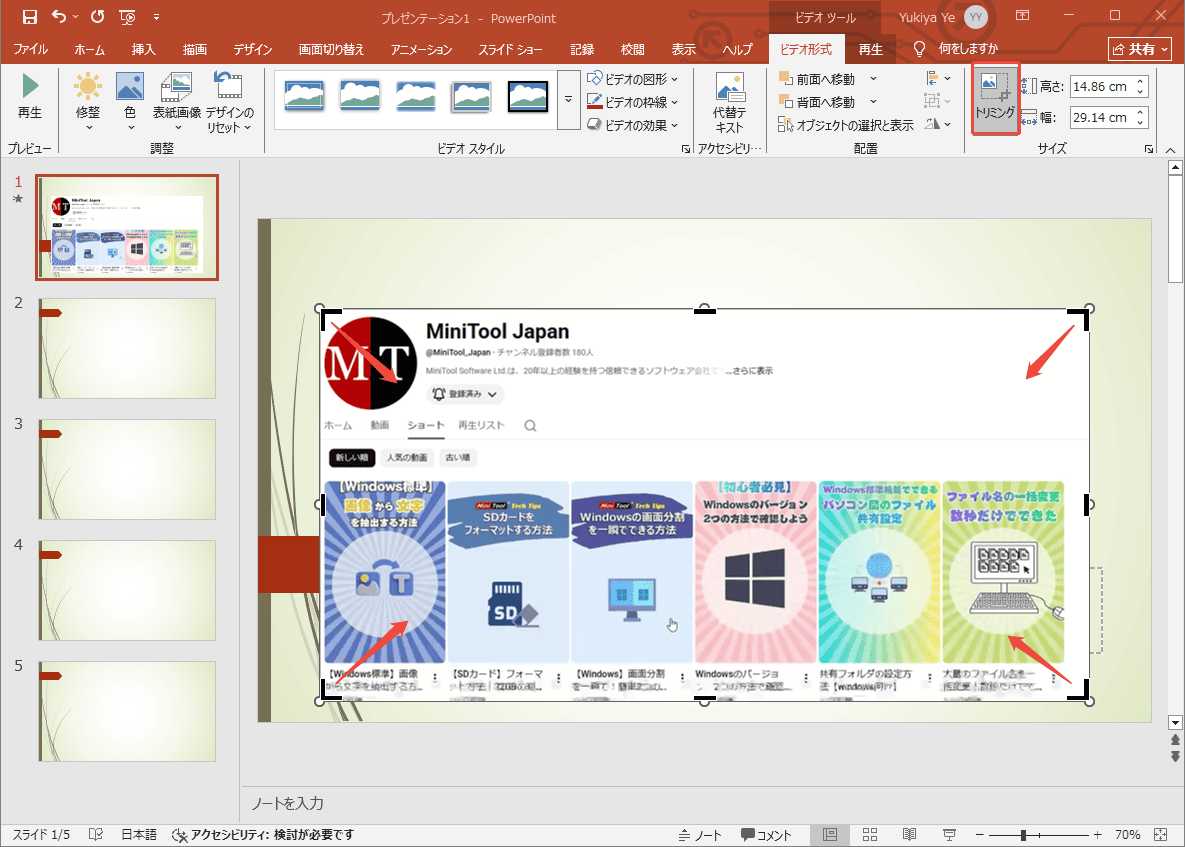Switch to the 再生 (Playback) ribbon tab

(x=870, y=48)
